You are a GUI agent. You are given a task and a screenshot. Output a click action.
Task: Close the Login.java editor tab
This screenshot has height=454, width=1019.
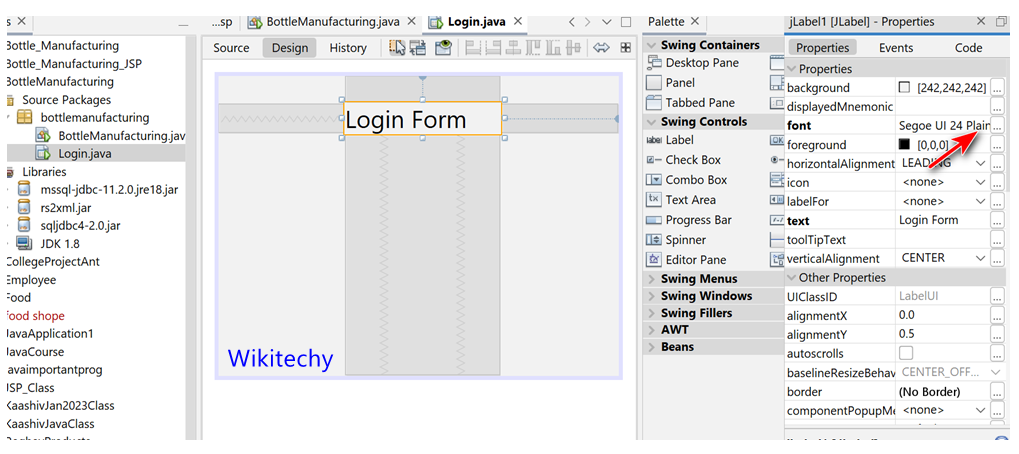[518, 21]
